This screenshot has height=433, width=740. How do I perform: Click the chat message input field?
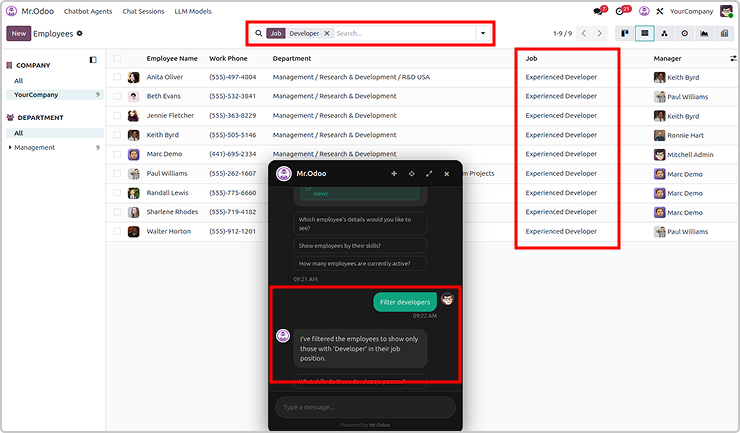[x=364, y=407]
